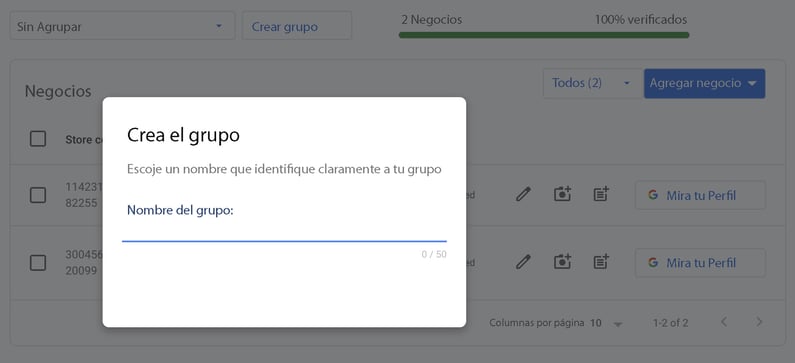This screenshot has height=363, width=795.
Task: Open Columnas por página dropdown
Action: click(607, 323)
